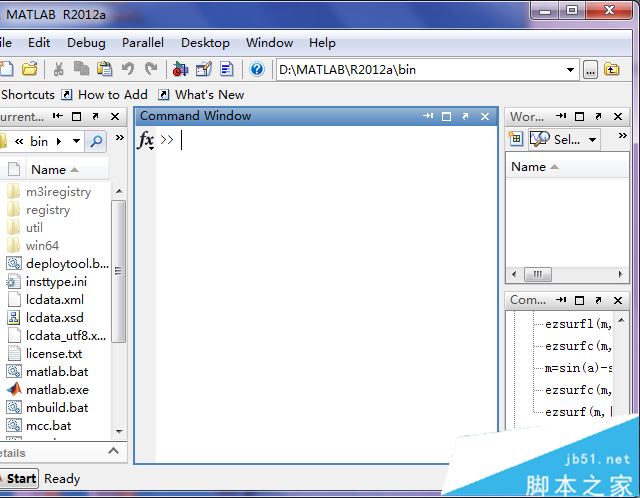Open the Debug menu
The height and width of the screenshot is (498, 640).
click(86, 42)
